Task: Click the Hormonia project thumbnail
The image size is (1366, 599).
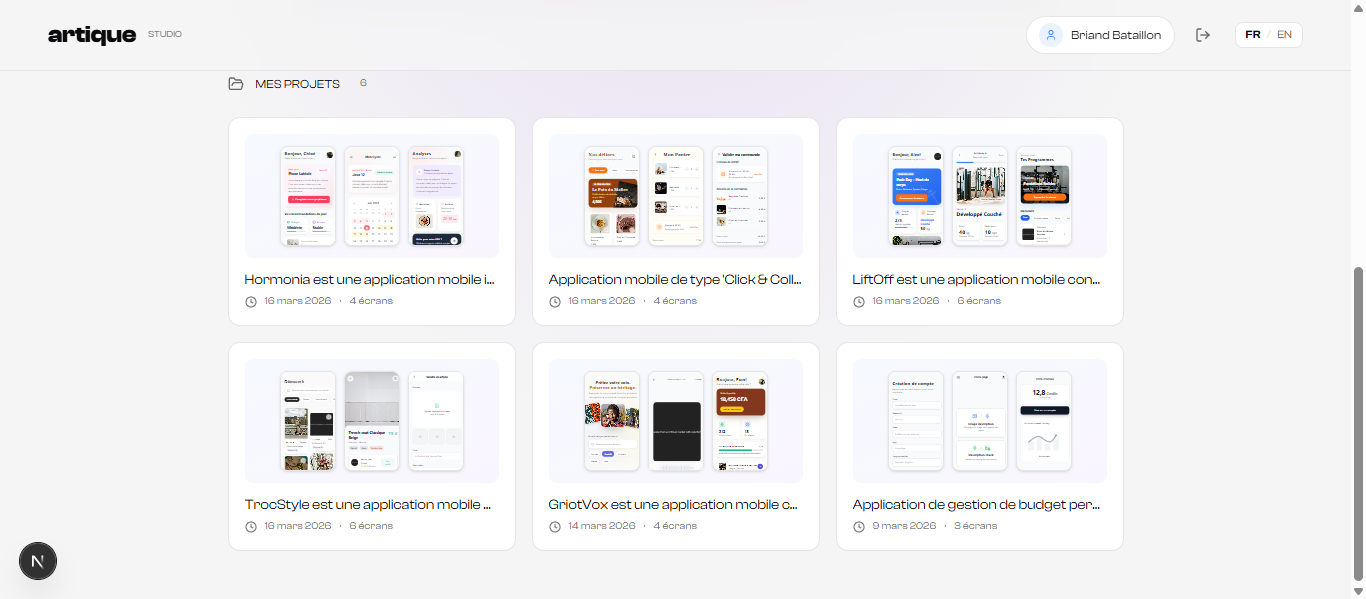Action: click(371, 196)
